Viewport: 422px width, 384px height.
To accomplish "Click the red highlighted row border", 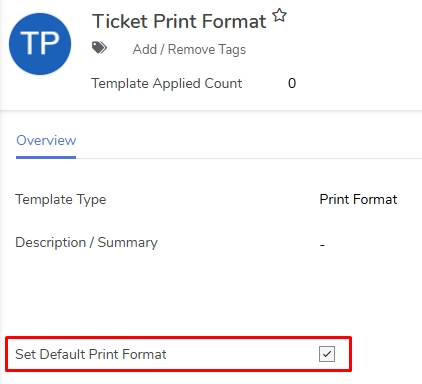I will tap(178, 338).
